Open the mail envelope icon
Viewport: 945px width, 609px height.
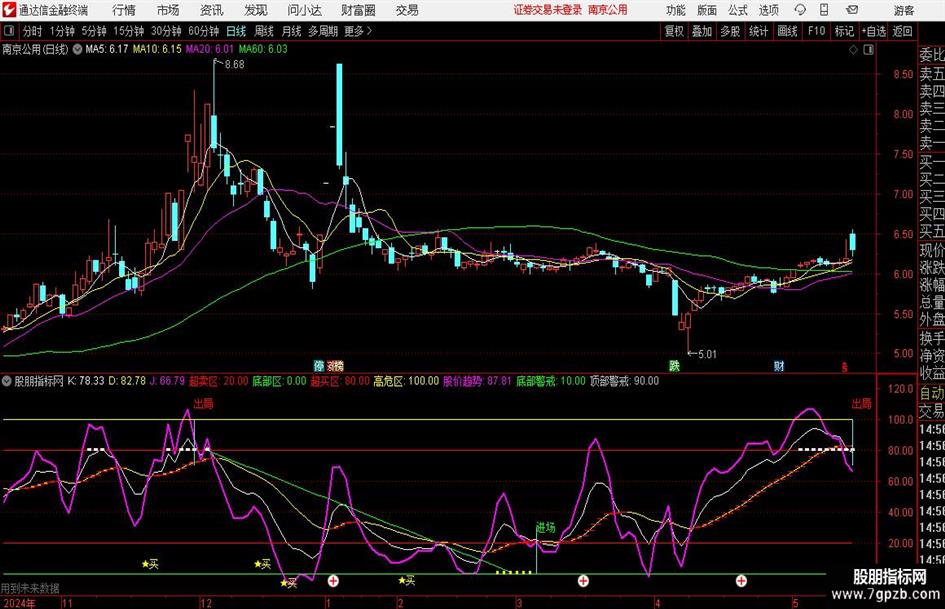point(852,10)
